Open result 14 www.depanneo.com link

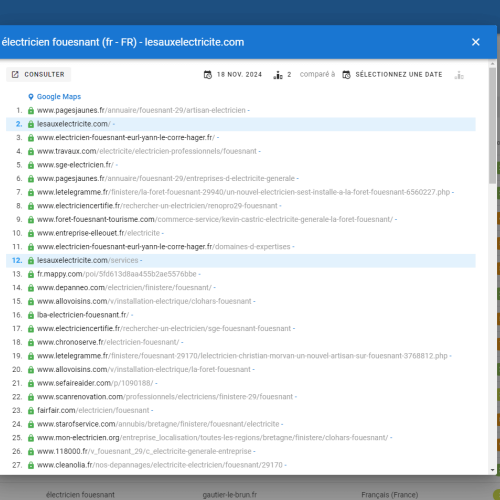(124, 288)
